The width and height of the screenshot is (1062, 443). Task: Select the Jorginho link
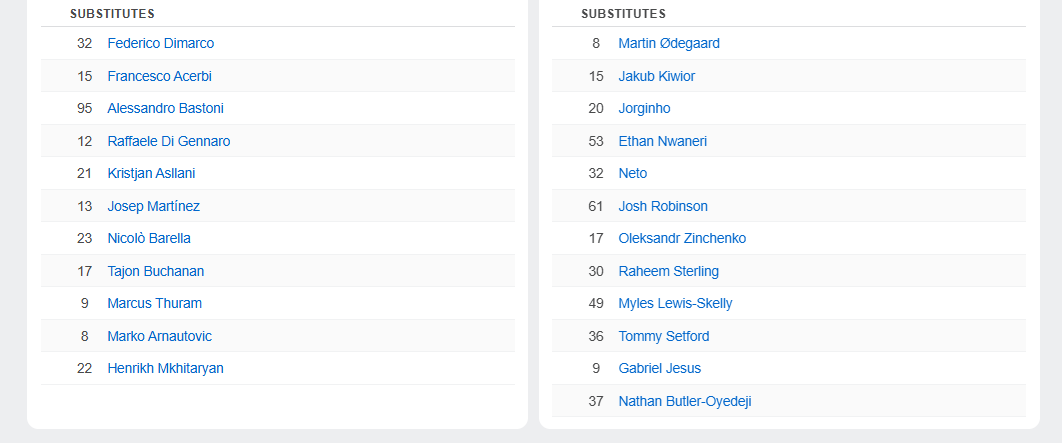pos(644,108)
